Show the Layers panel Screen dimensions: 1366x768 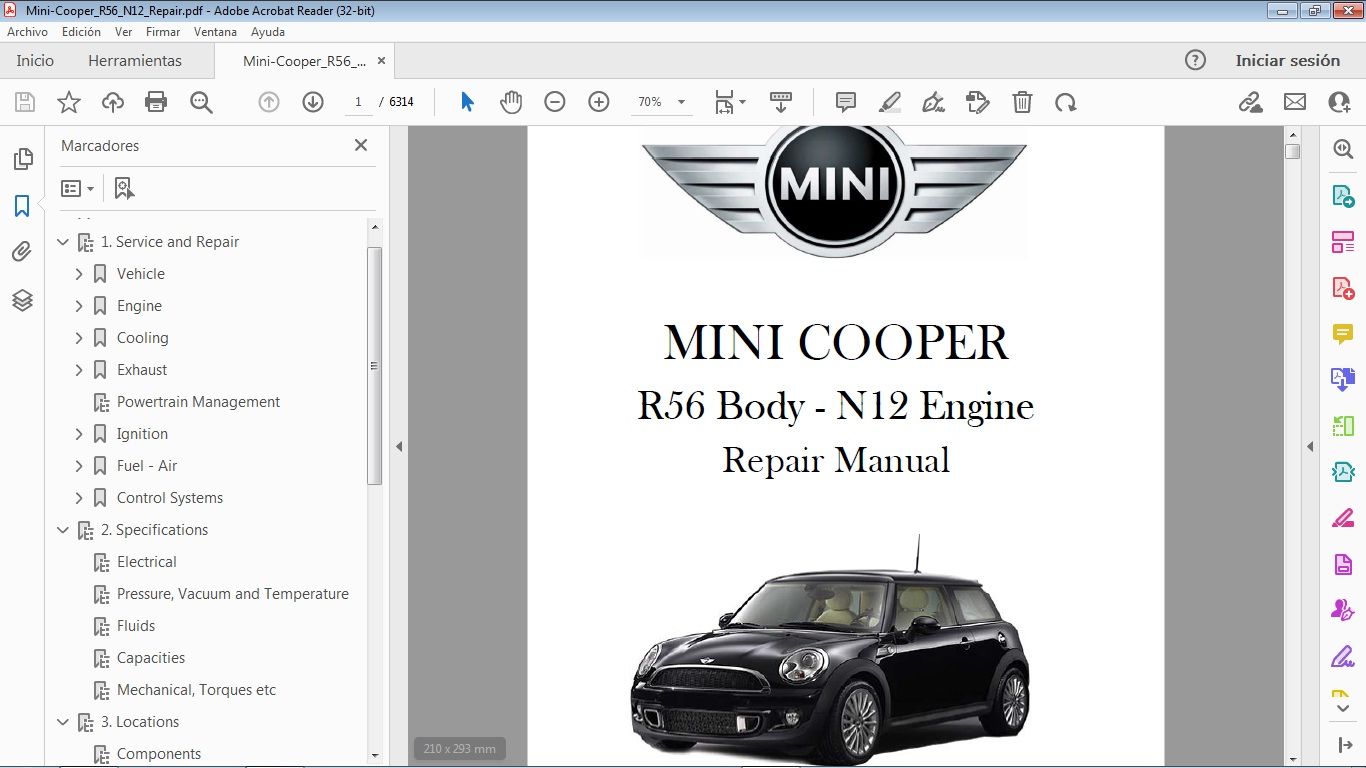23,300
